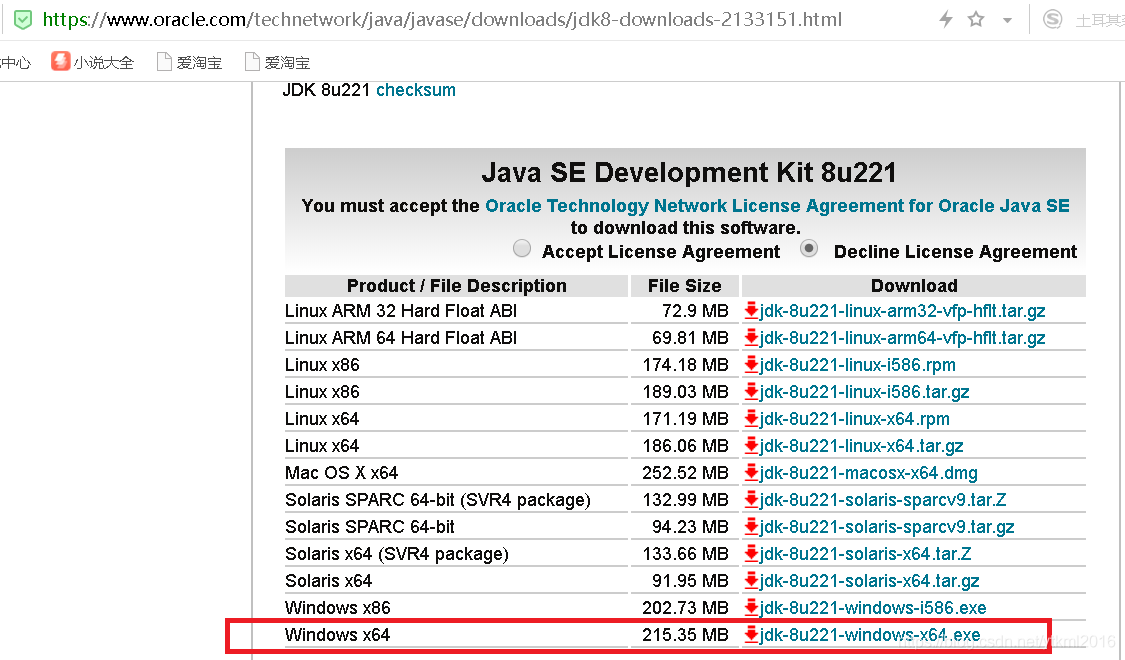Select Decline License Agreement radio button

pos(809,249)
